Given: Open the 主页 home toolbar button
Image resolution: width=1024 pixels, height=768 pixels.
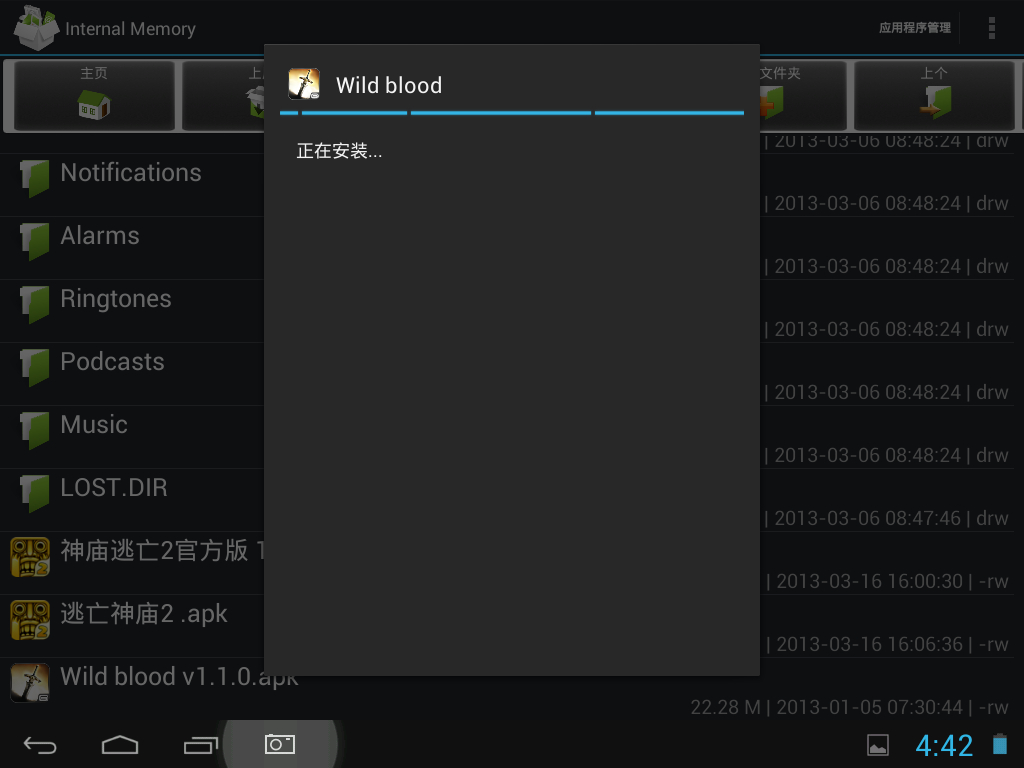Looking at the screenshot, I should [x=94, y=95].
